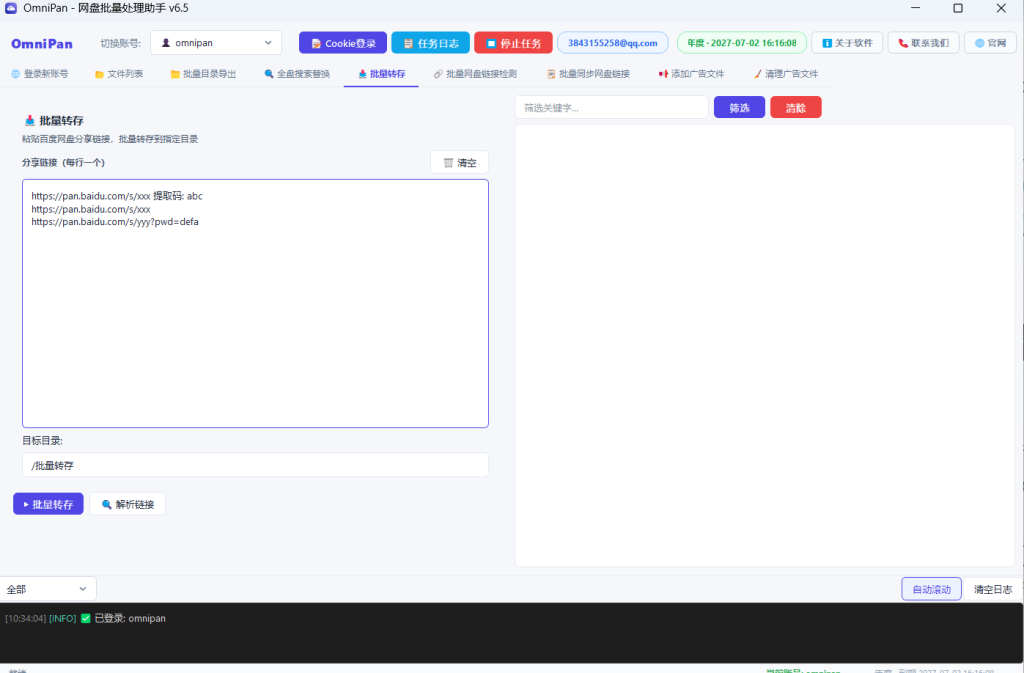Image resolution: width=1024 pixels, height=673 pixels.
Task: Visit 官网 website button
Action: tap(990, 43)
